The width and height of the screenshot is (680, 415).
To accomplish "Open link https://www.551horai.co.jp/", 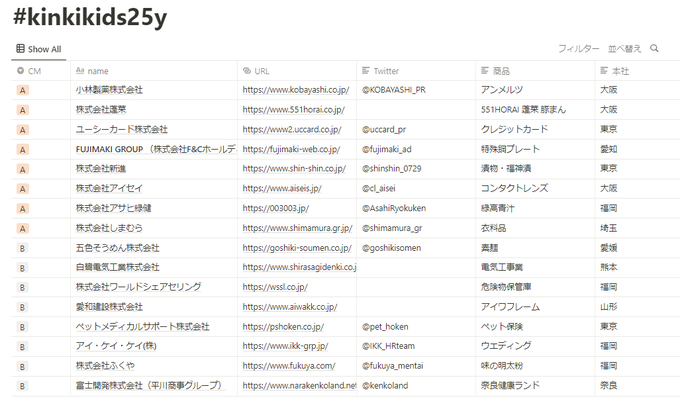I will (294, 110).
